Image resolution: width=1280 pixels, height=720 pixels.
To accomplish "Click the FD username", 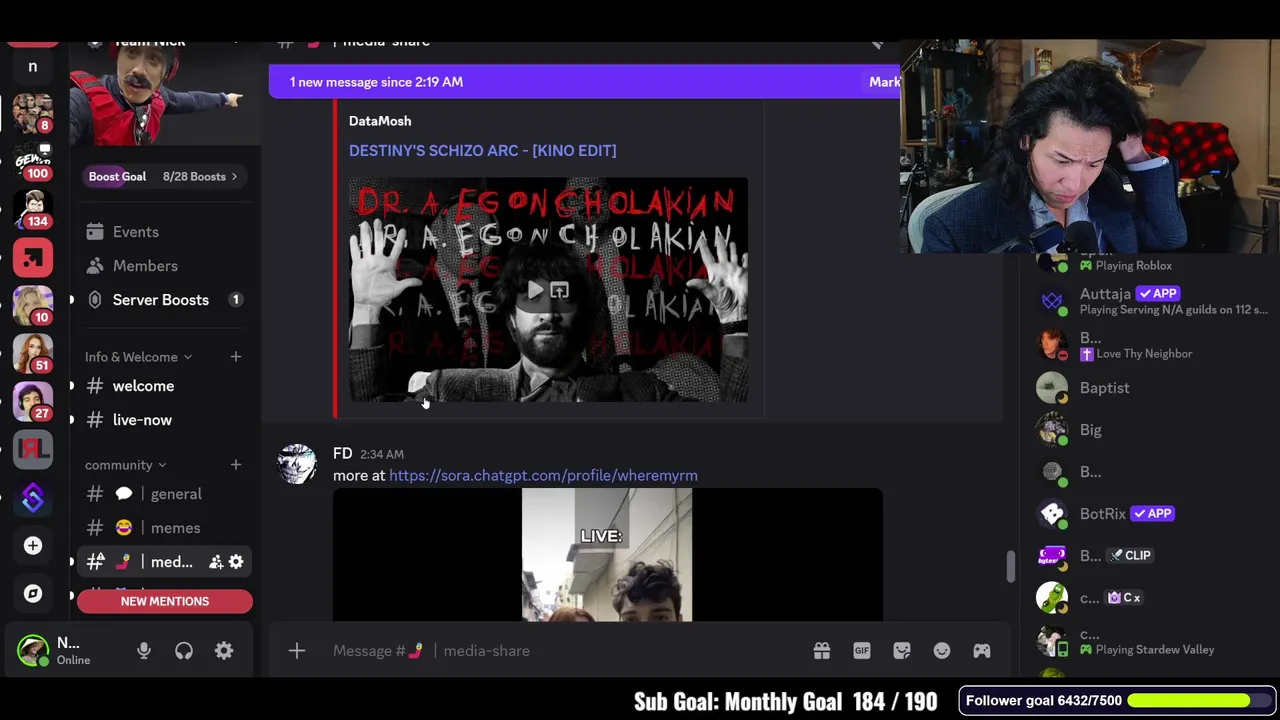I will 342,454.
